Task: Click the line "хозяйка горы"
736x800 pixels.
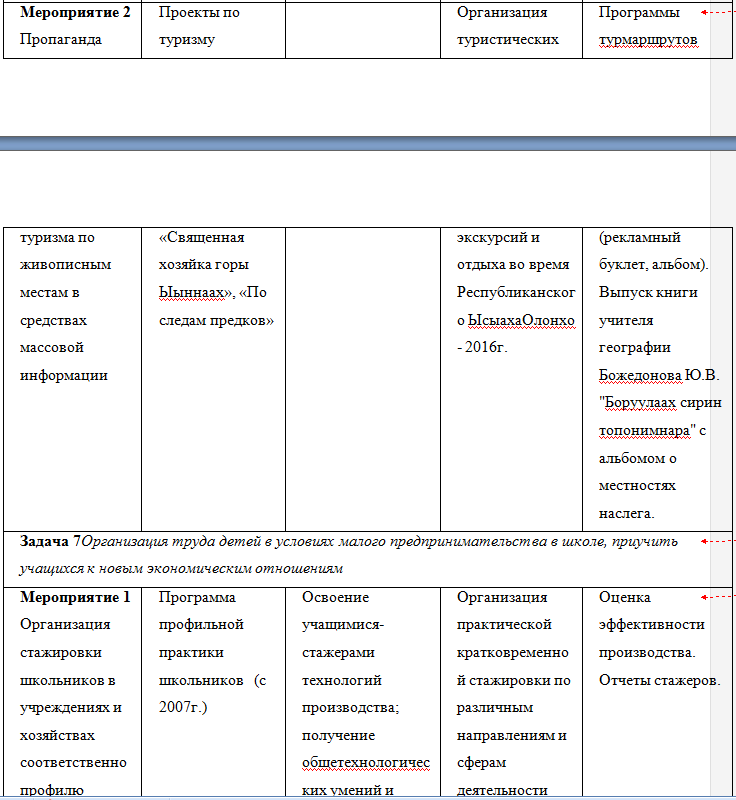Action: point(204,265)
